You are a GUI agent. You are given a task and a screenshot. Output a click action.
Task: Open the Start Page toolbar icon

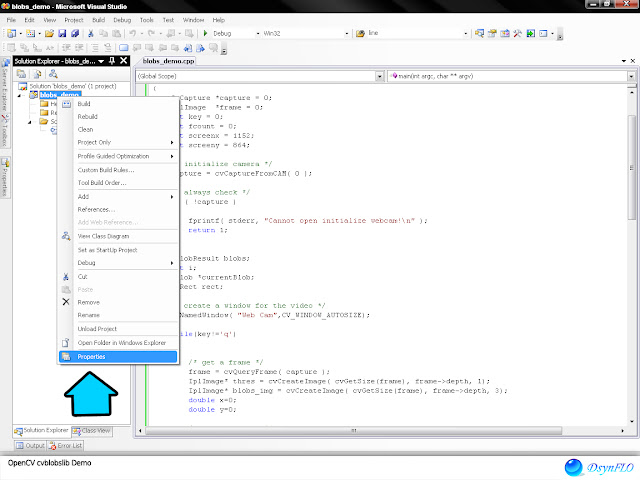[531, 33]
